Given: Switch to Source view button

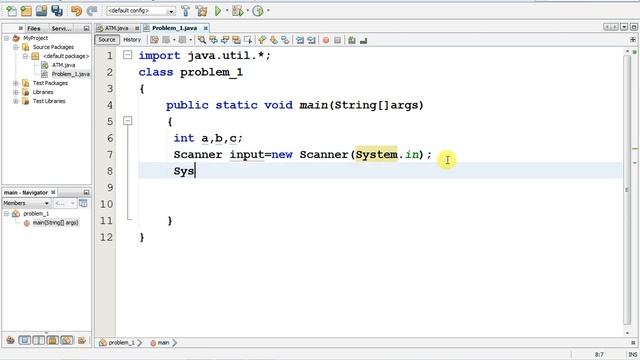Looking at the screenshot, I should [107, 40].
